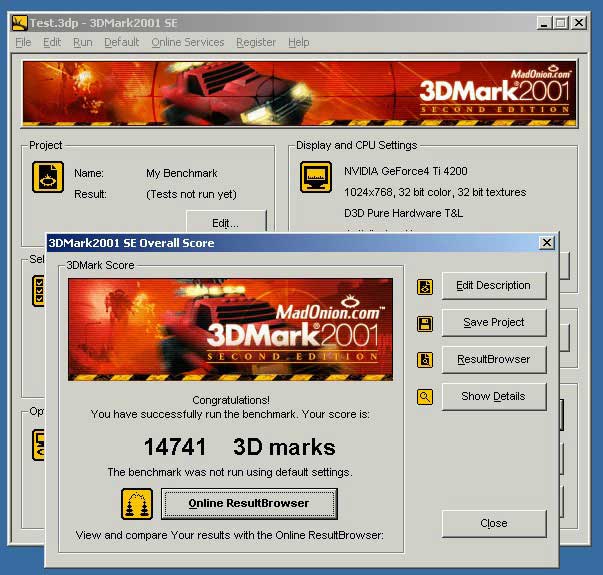Open the Run menu

(x=83, y=42)
